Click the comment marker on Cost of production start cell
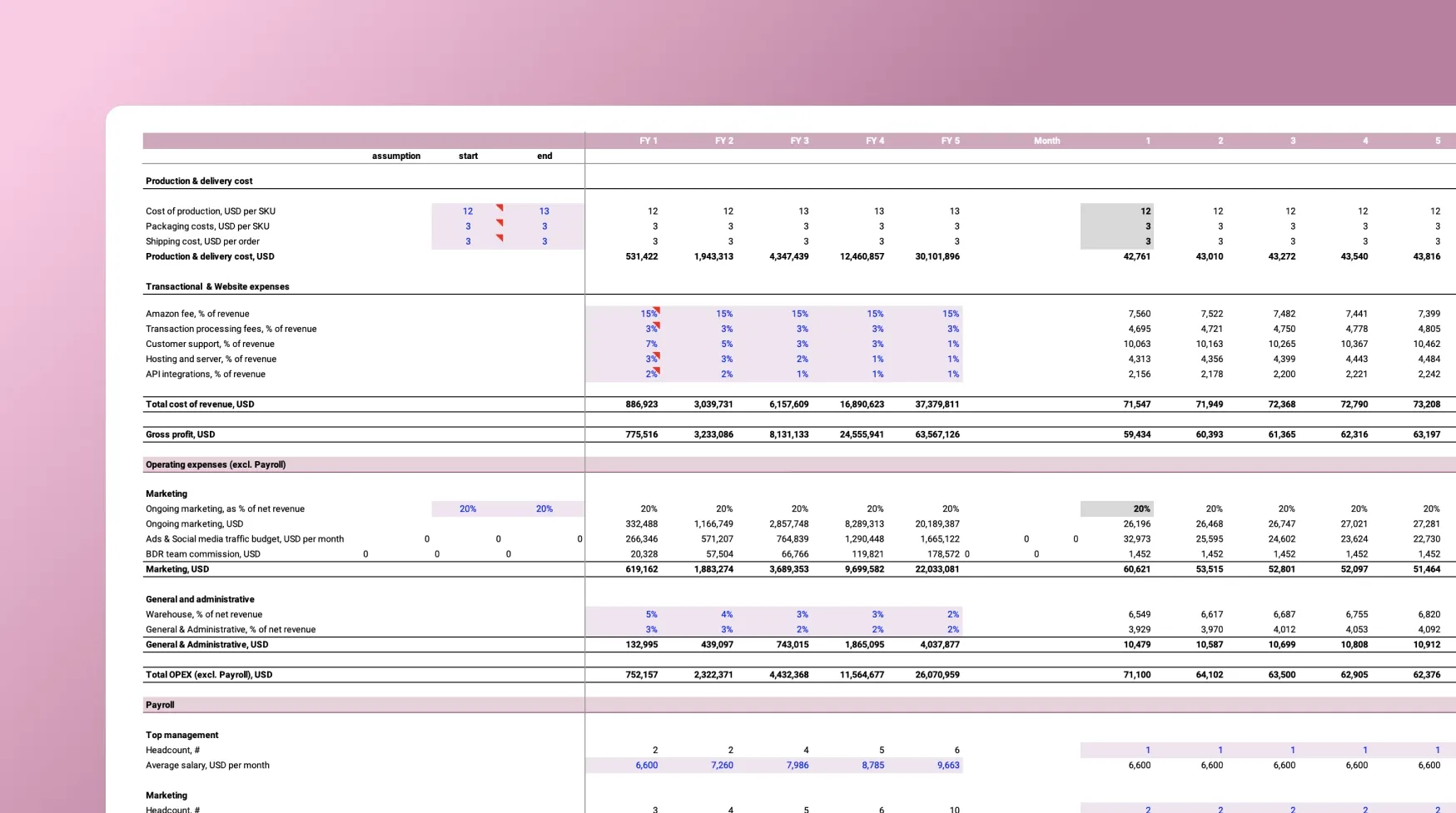 coord(499,208)
